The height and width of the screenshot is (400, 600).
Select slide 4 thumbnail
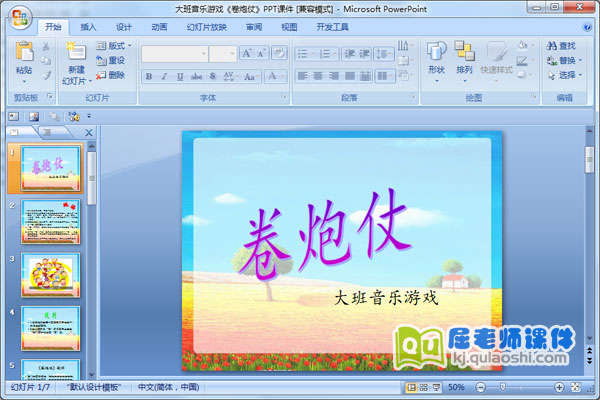click(51, 328)
